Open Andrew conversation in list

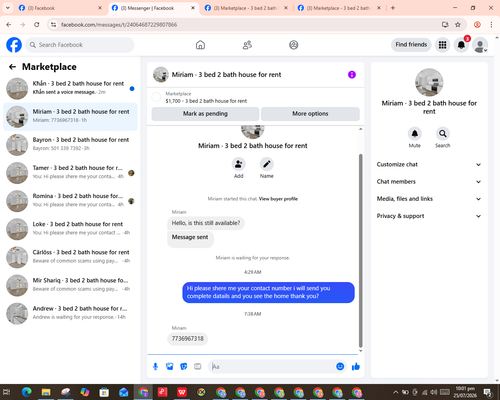coord(70,313)
